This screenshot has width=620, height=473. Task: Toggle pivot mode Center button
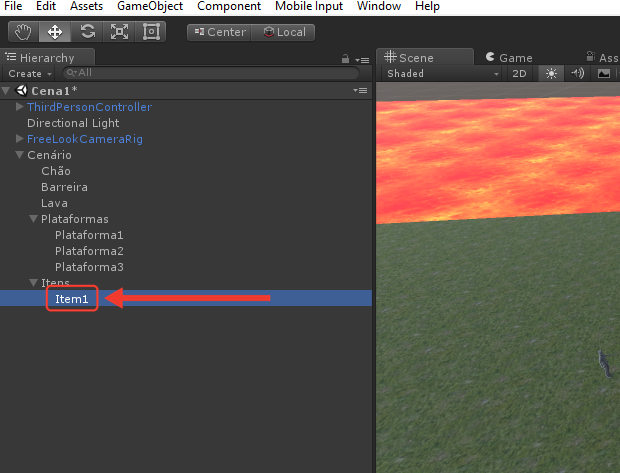coord(219,32)
